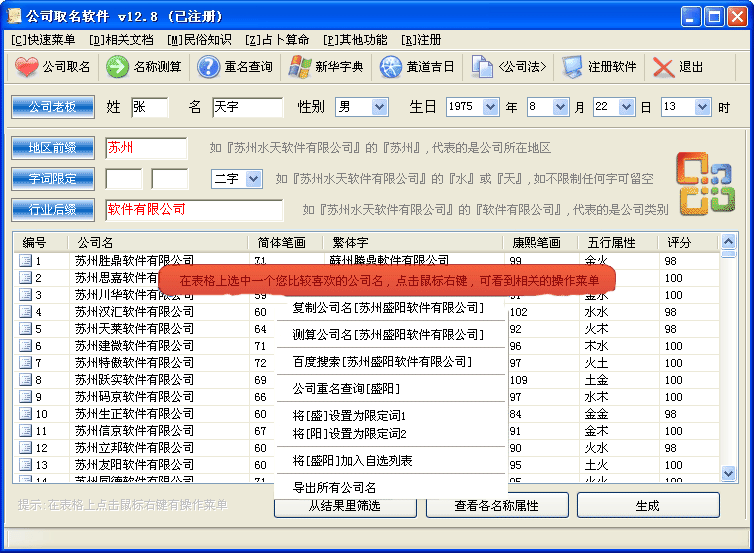Open the [P]其他功能 menu
Image resolution: width=754 pixels, height=553 pixels.
(x=355, y=40)
